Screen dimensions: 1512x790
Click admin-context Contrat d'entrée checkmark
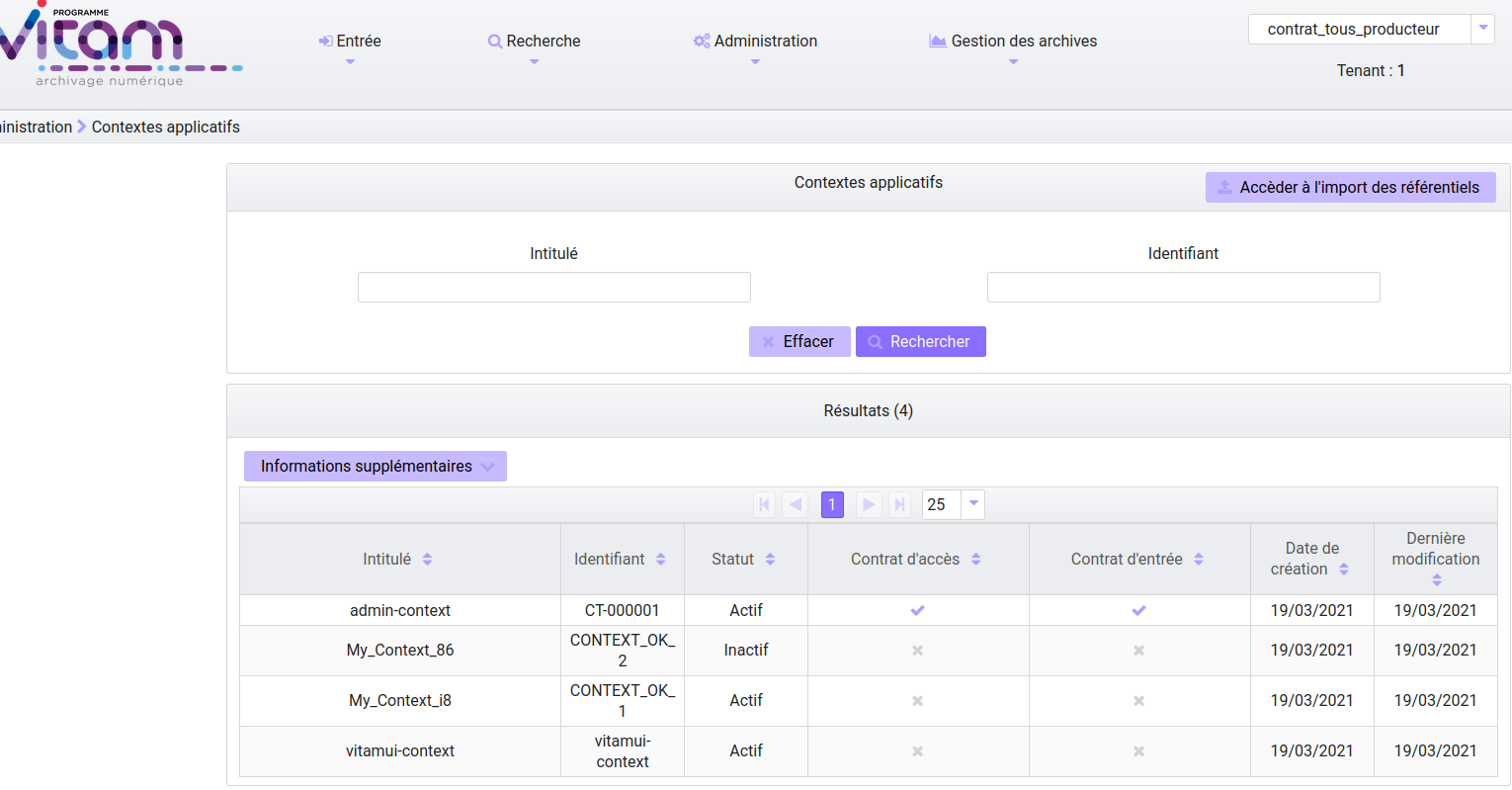1138,611
